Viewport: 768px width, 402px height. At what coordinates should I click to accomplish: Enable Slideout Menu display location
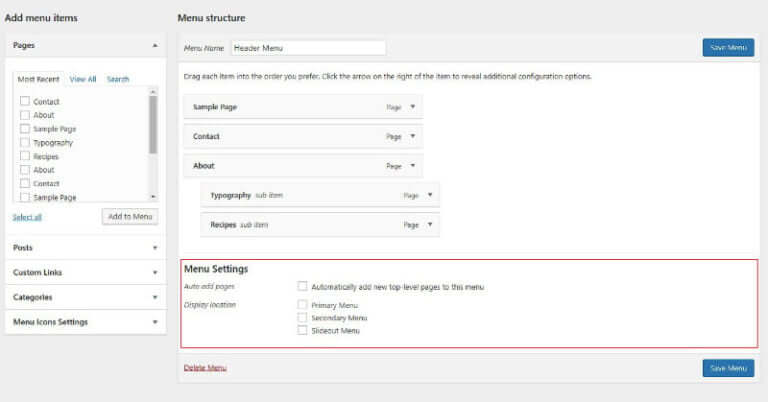[303, 330]
